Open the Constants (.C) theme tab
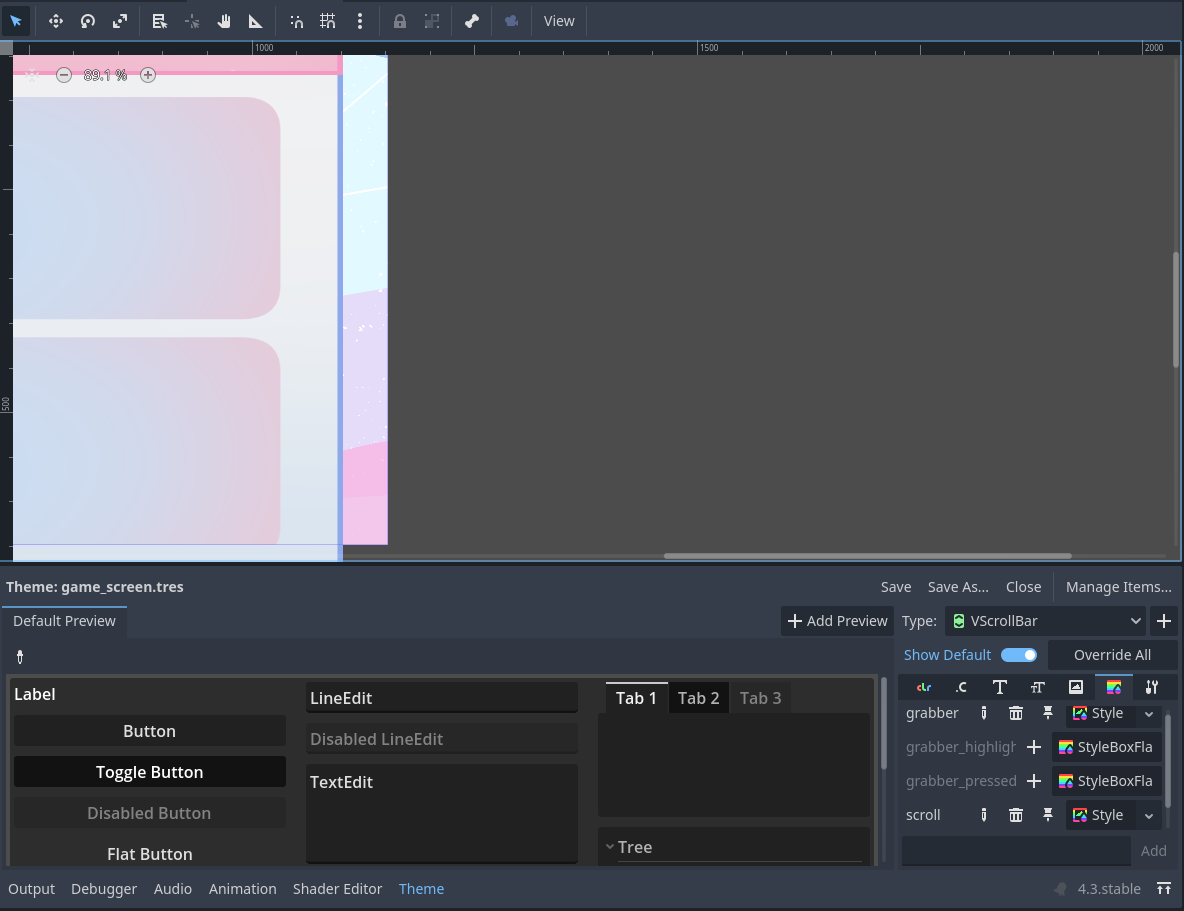Image resolution: width=1184 pixels, height=911 pixels. pyautogui.click(x=961, y=687)
